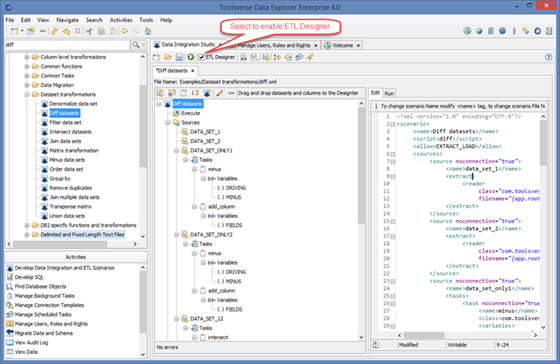Open Manage Scheduled Tasks activity
This screenshot has height=364, width=560.
pyautogui.click(x=43, y=315)
